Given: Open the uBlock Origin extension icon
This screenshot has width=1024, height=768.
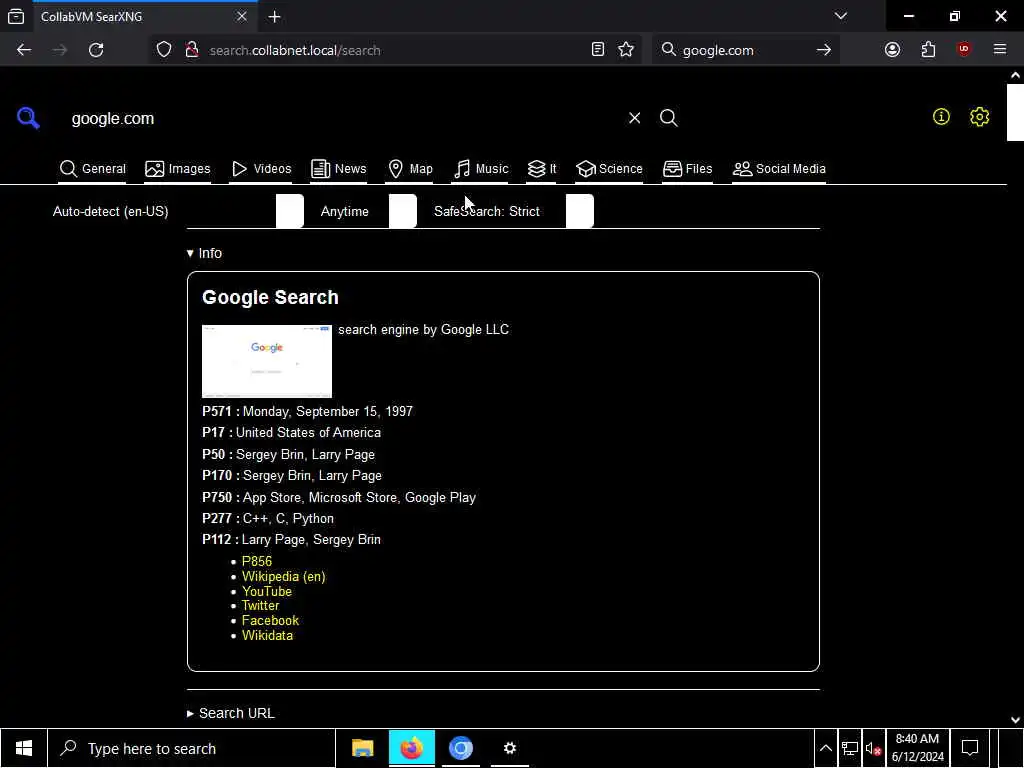Looking at the screenshot, I should pyautogui.click(x=964, y=50).
